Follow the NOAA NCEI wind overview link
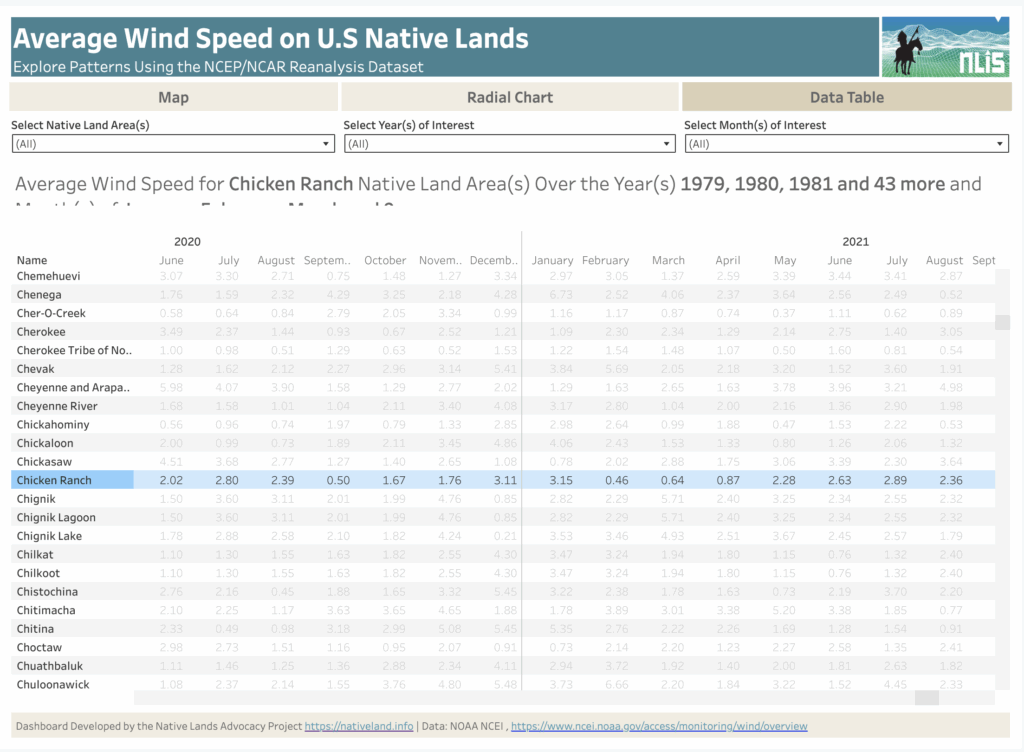1024x752 pixels. pyautogui.click(x=659, y=726)
